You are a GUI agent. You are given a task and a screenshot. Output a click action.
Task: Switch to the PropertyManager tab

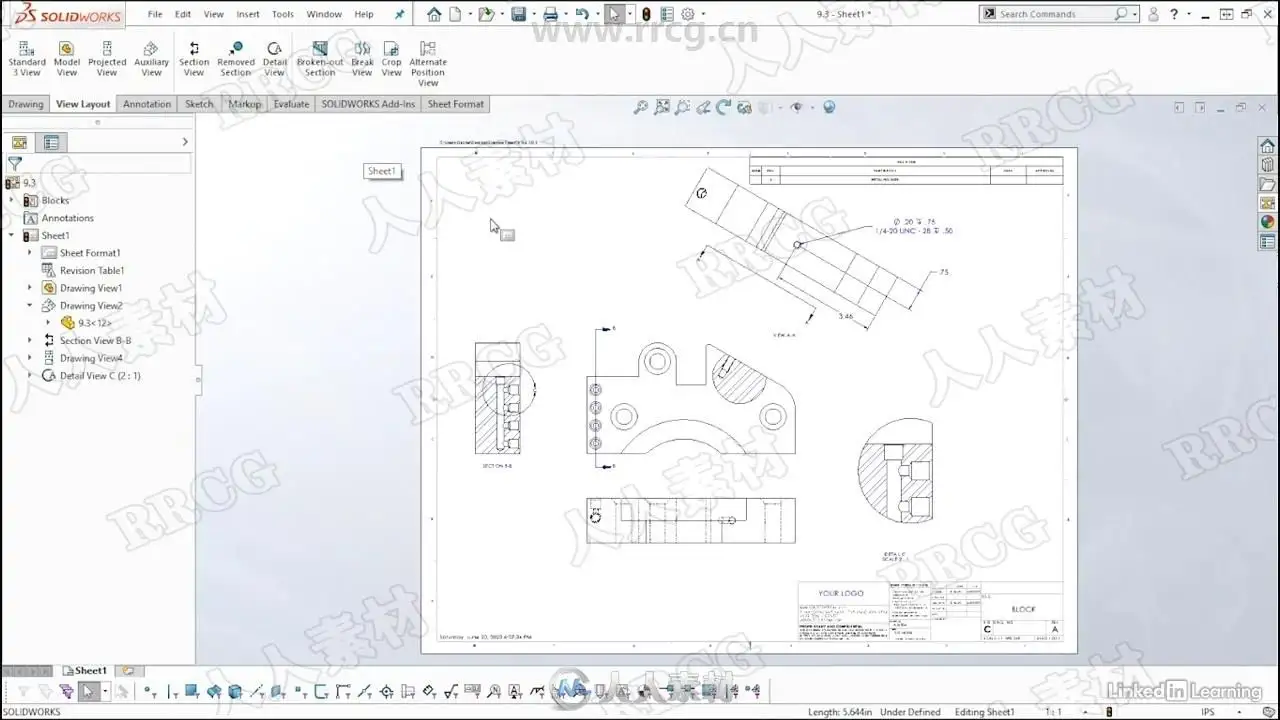[51, 142]
